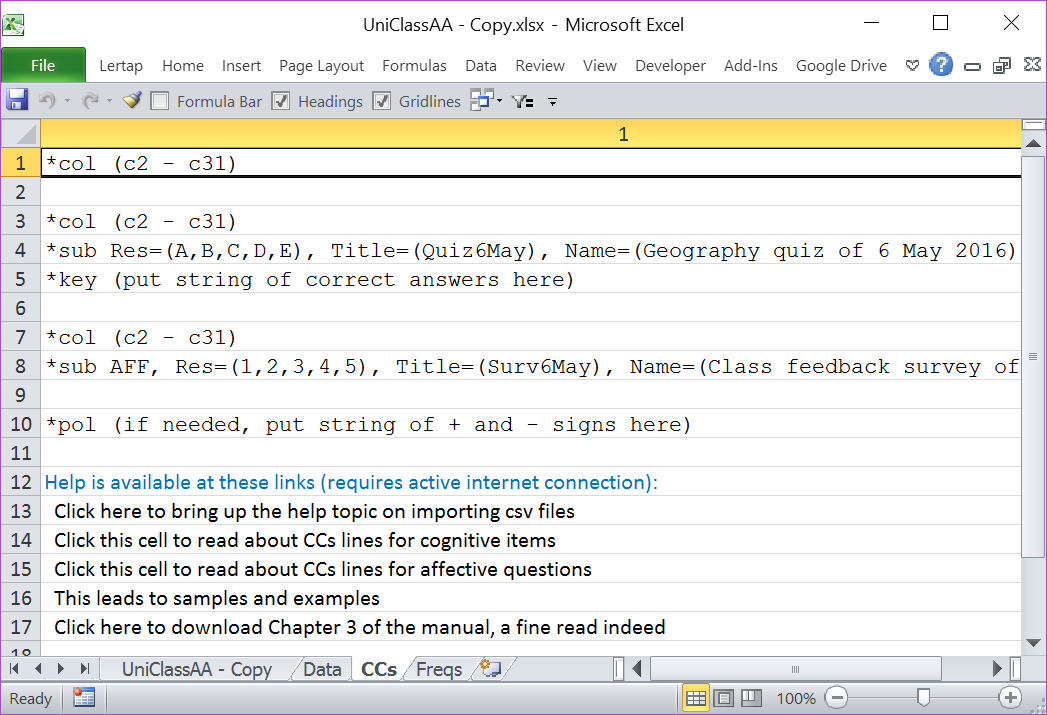Expand the Customize Quick Access Toolbar dropdown
The height and width of the screenshot is (715, 1047).
(x=552, y=101)
